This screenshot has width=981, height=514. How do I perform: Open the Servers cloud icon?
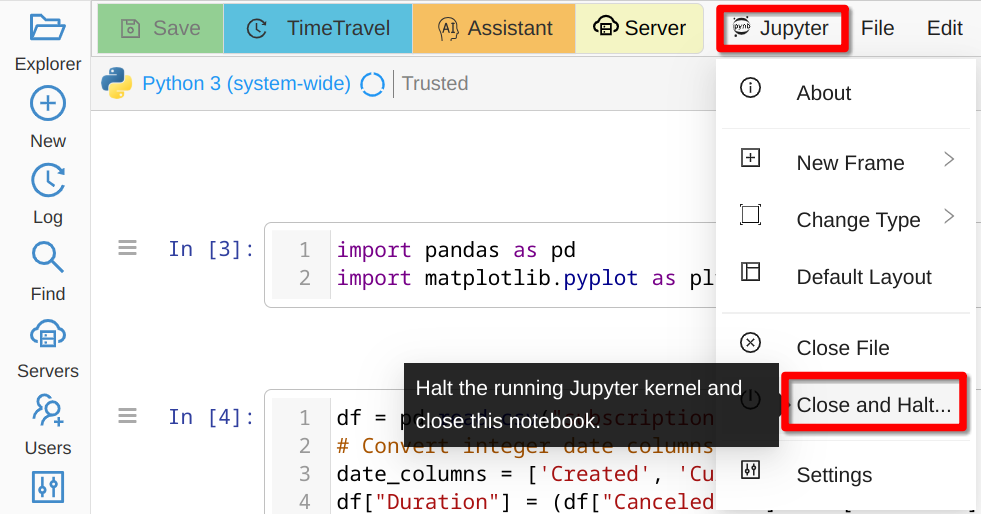47,334
